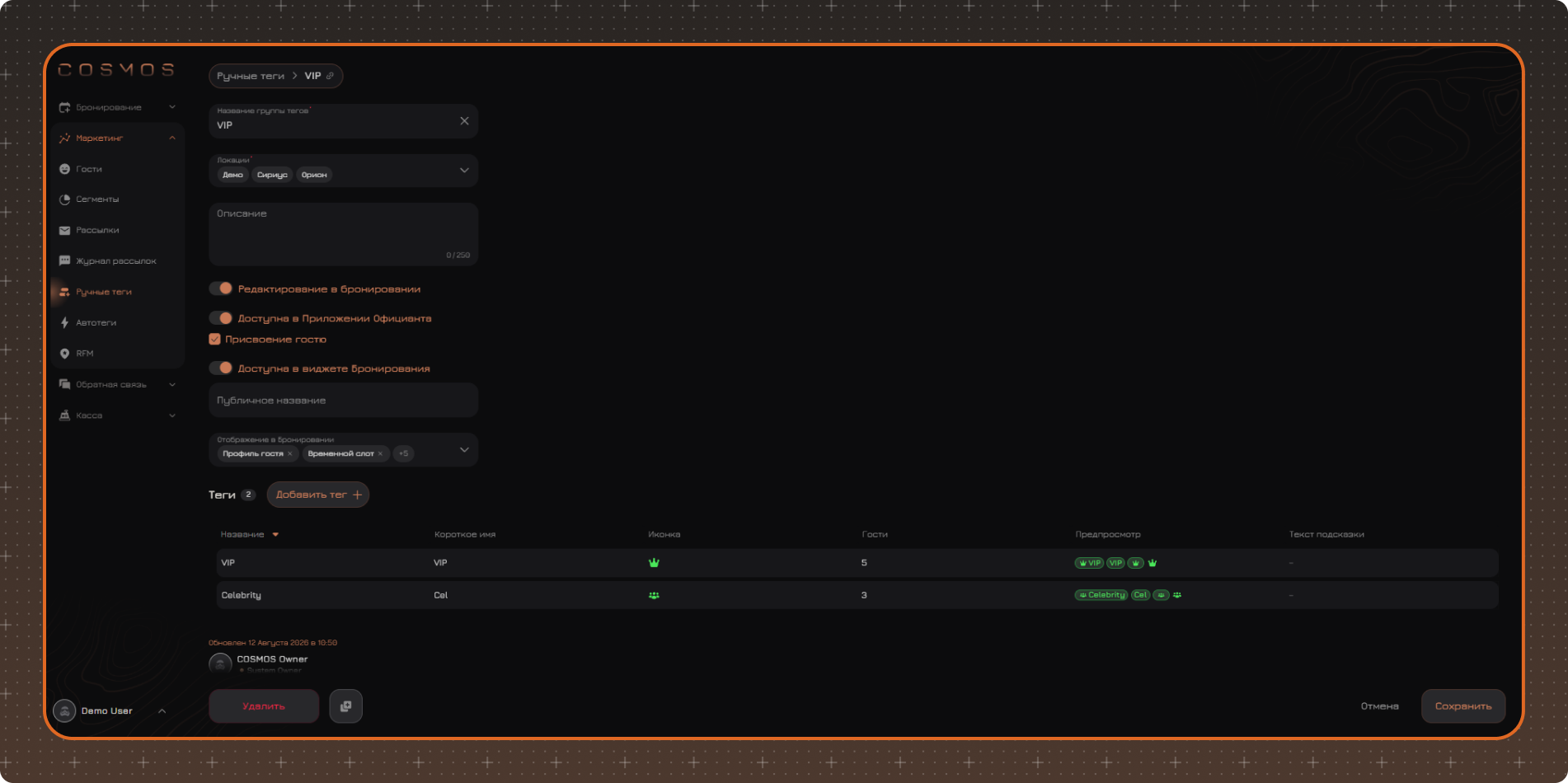Click the Celebrity row guests count 3
1568x783 pixels.
pos(864,595)
